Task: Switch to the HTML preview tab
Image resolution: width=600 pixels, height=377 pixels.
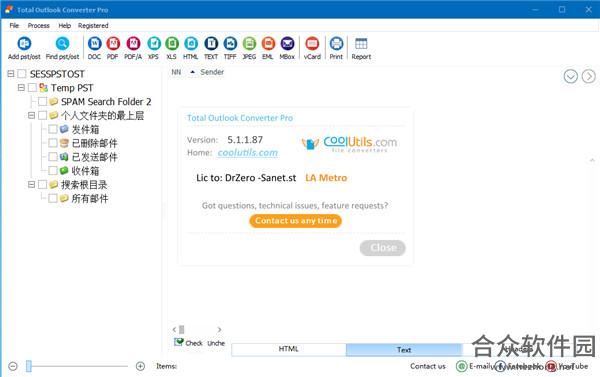Action: point(289,349)
